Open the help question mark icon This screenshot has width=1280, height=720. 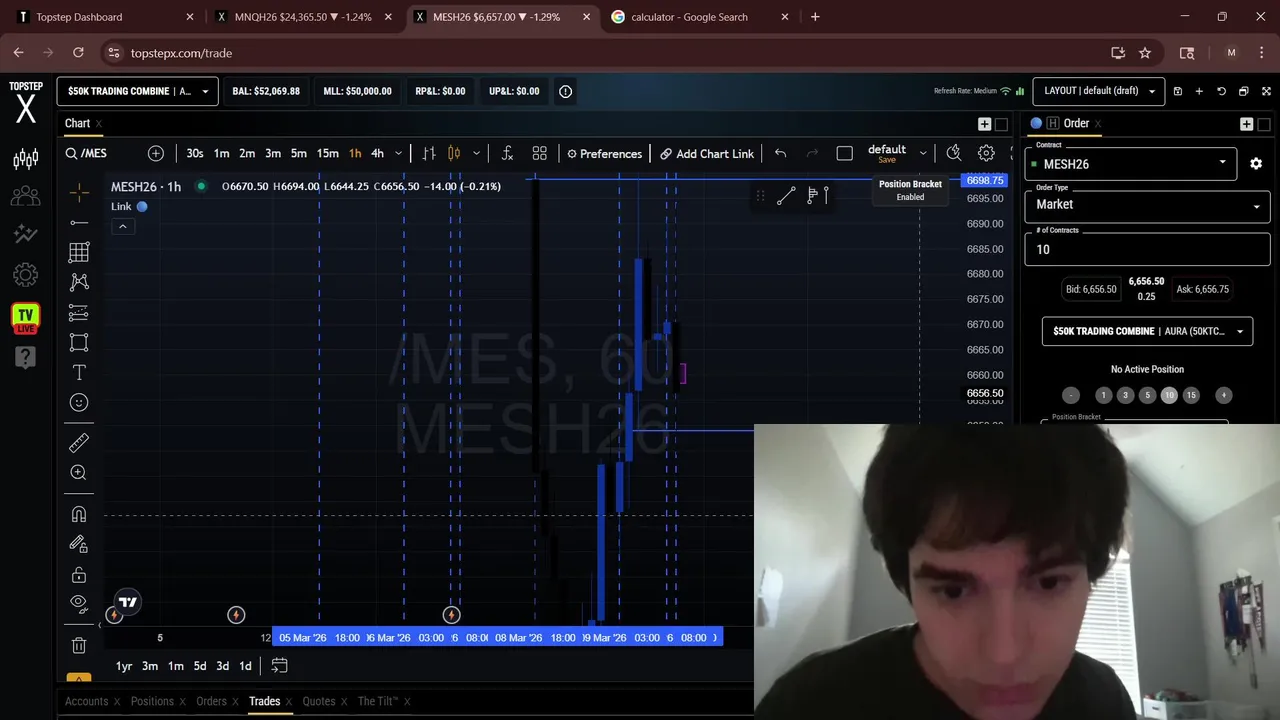26,357
